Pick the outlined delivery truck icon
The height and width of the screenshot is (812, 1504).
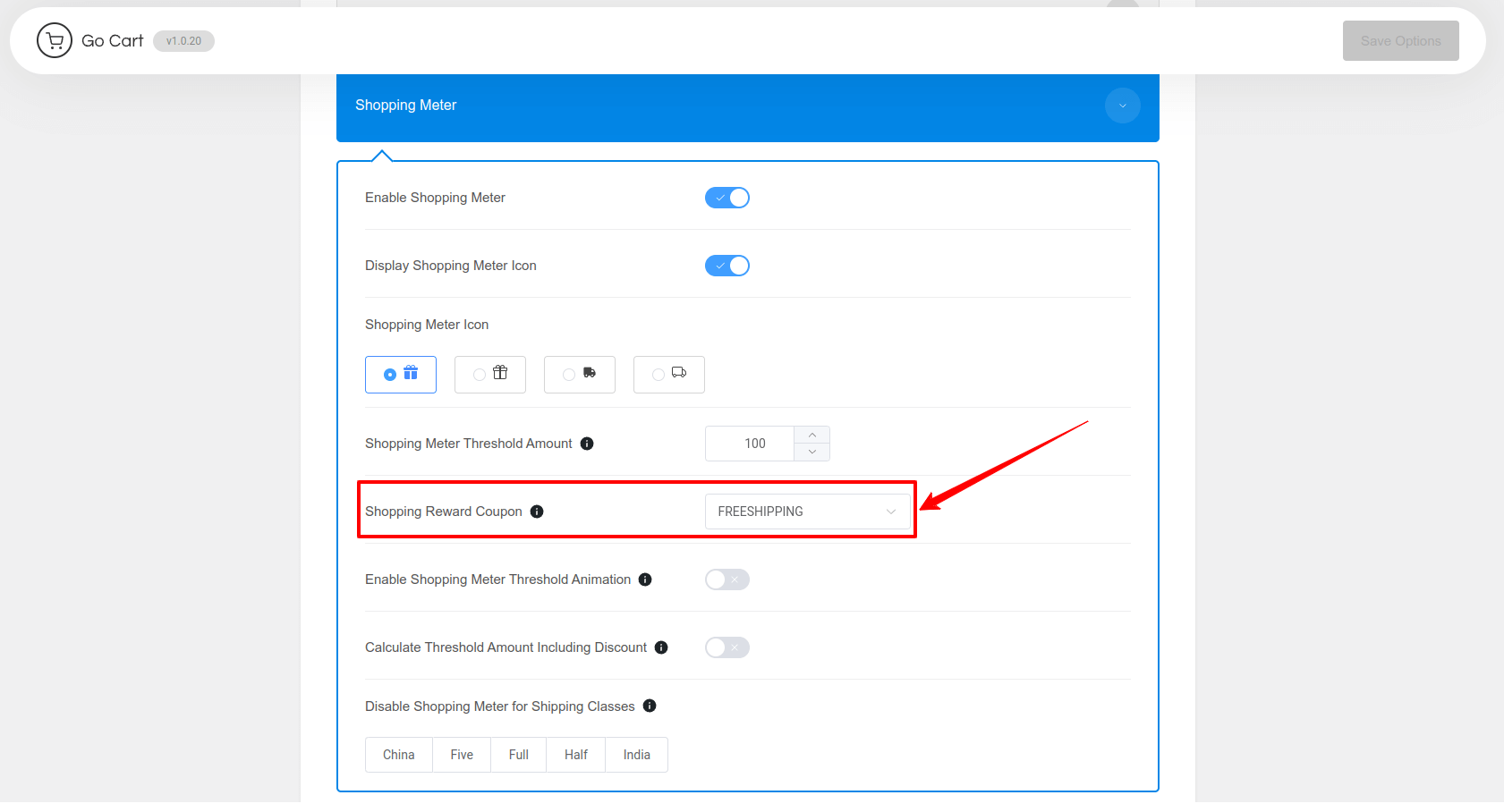pyautogui.click(x=669, y=375)
